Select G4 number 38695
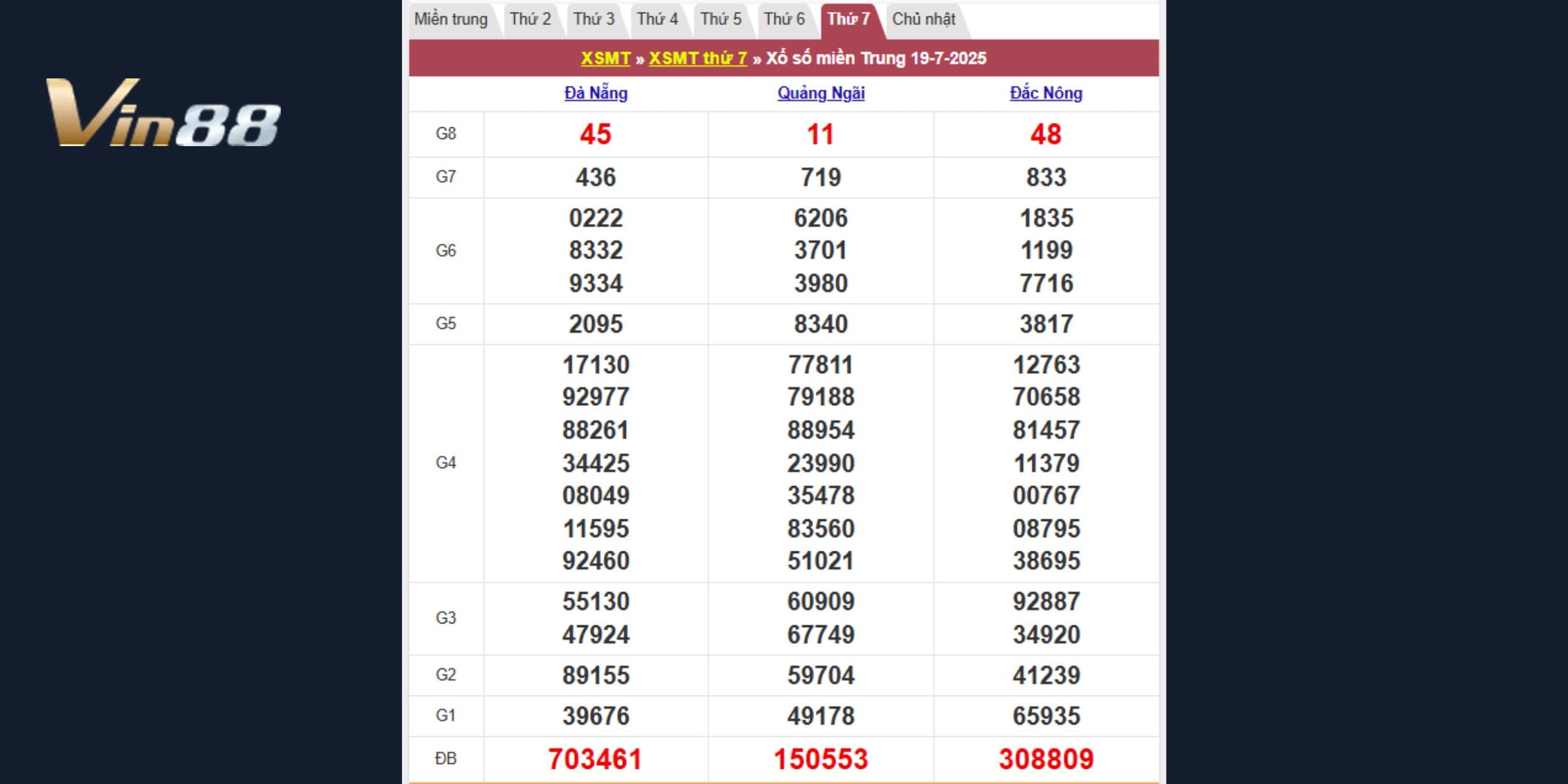 tap(1046, 561)
